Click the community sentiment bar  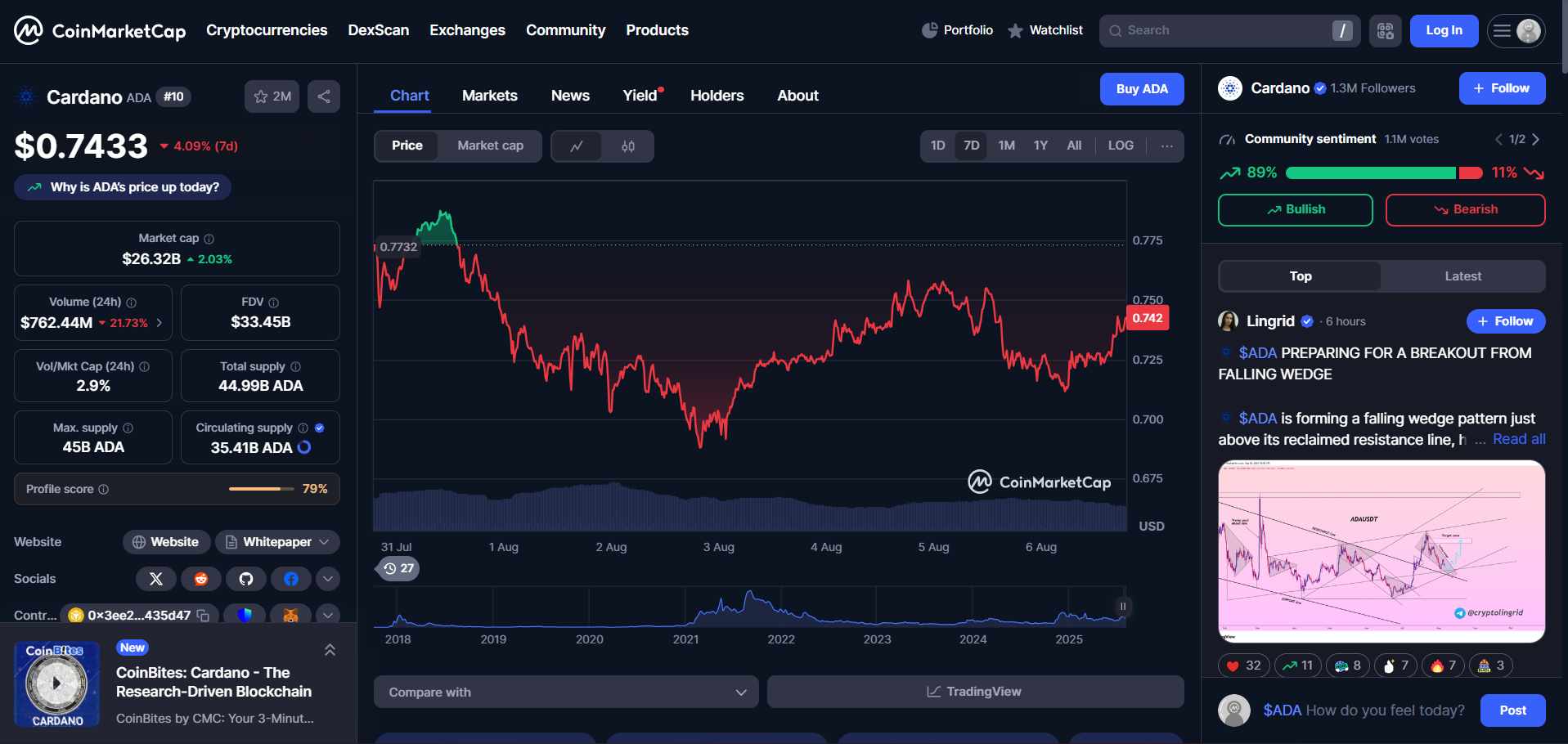pyautogui.click(x=1384, y=173)
